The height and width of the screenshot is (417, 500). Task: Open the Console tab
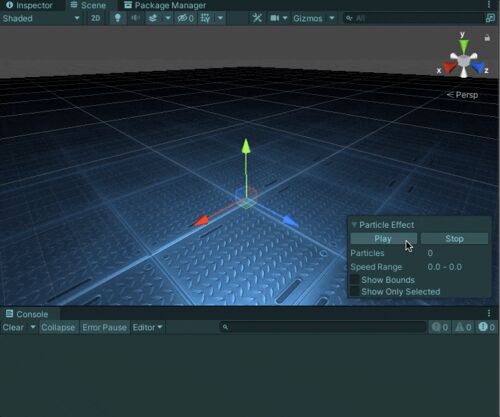[x=27, y=314]
